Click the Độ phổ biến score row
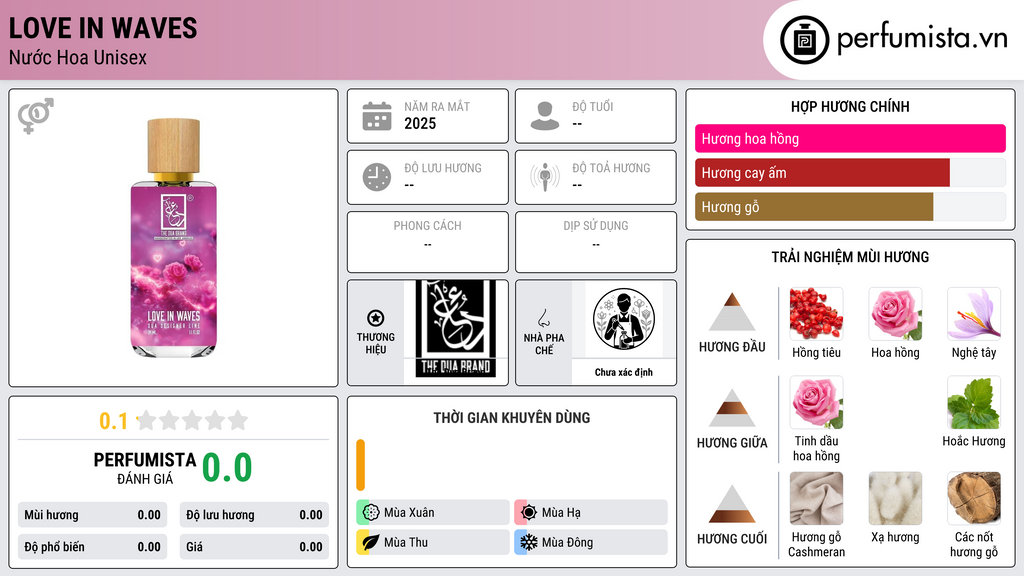 click(x=92, y=547)
